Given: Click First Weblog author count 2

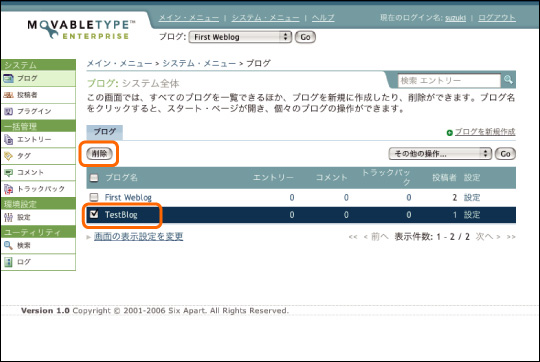Looking at the screenshot, I should tap(455, 197).
